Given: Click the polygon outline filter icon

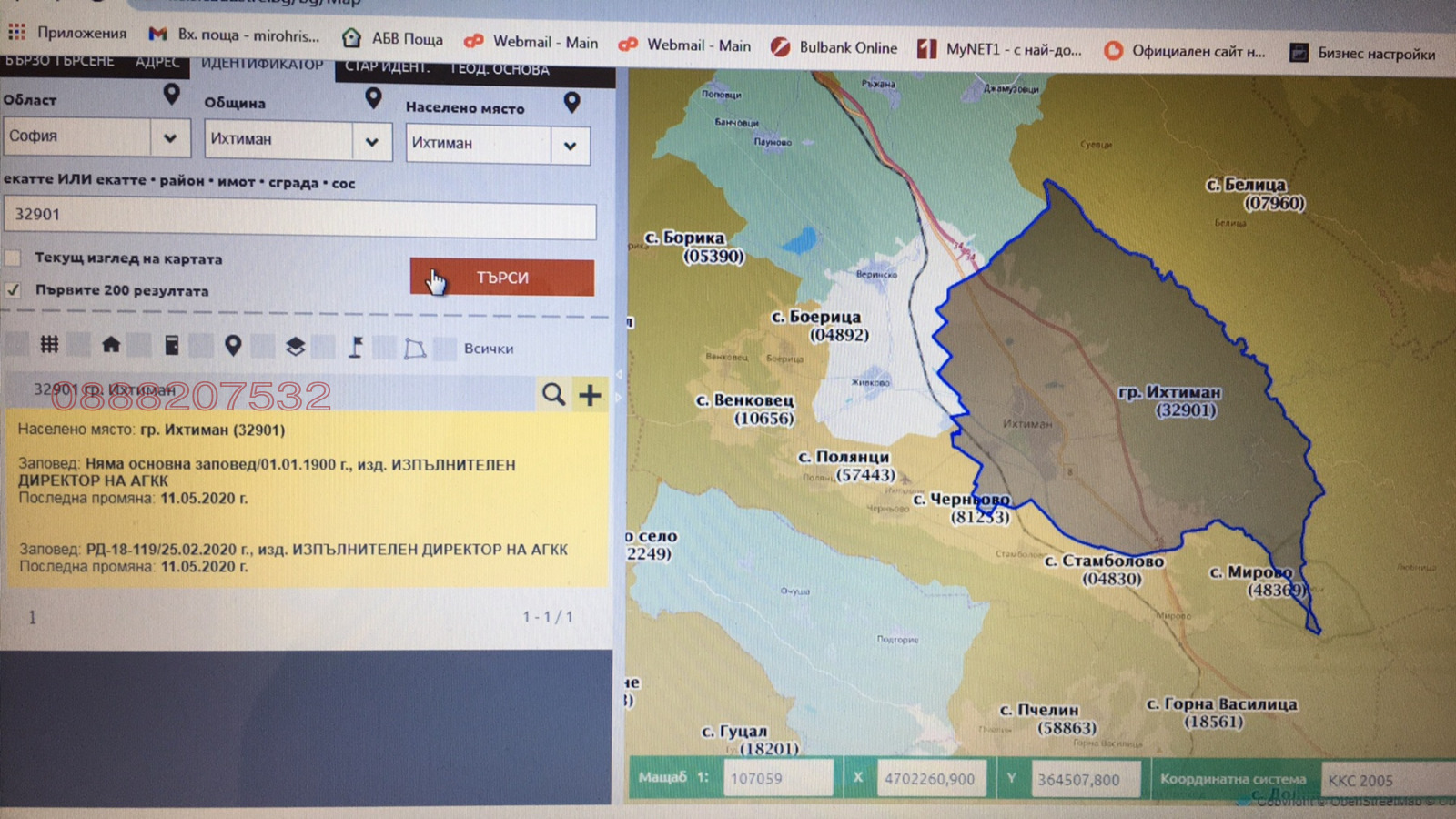Looking at the screenshot, I should click(415, 348).
